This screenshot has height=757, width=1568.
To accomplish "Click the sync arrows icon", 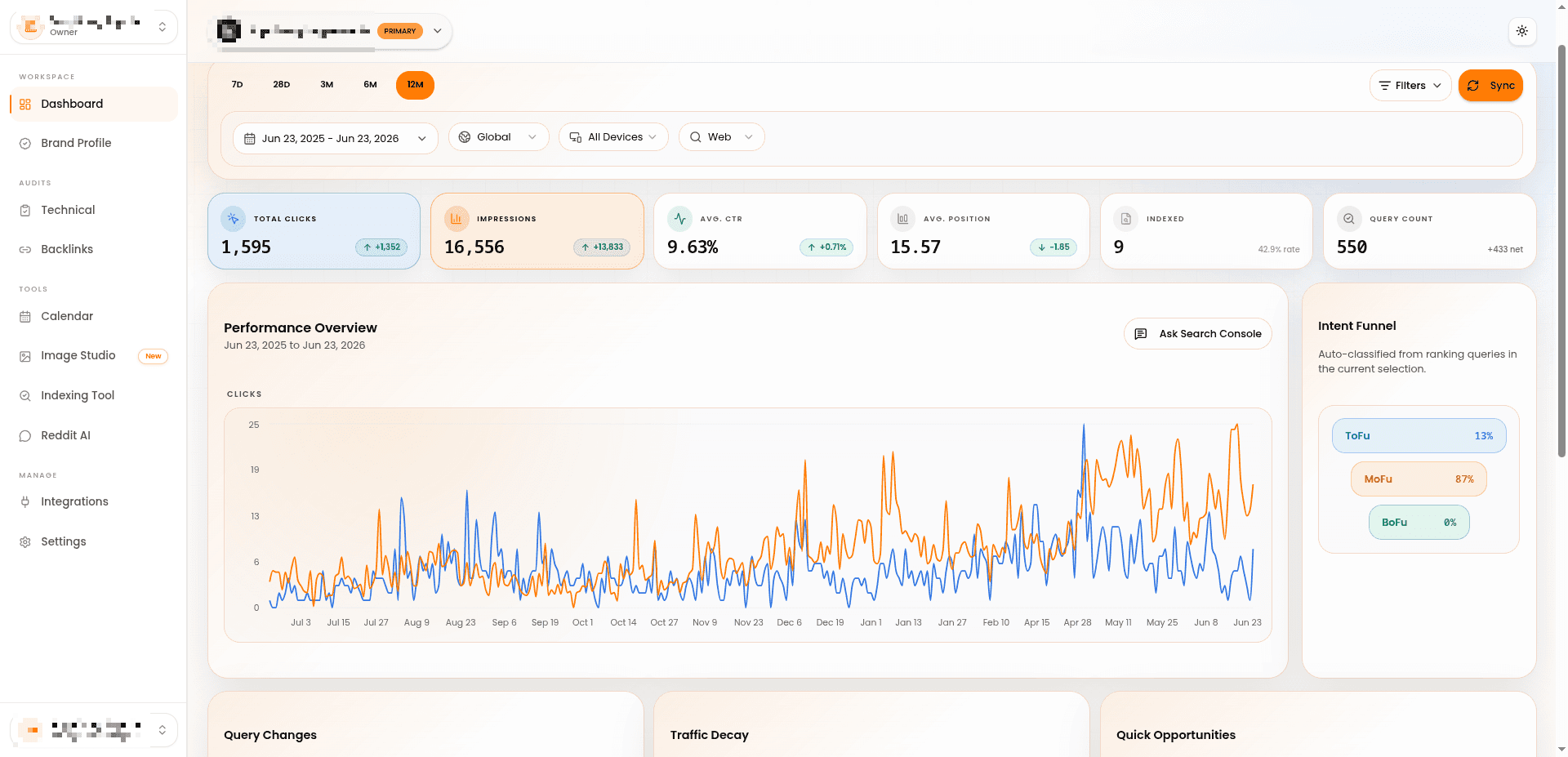I will 1473,86.
